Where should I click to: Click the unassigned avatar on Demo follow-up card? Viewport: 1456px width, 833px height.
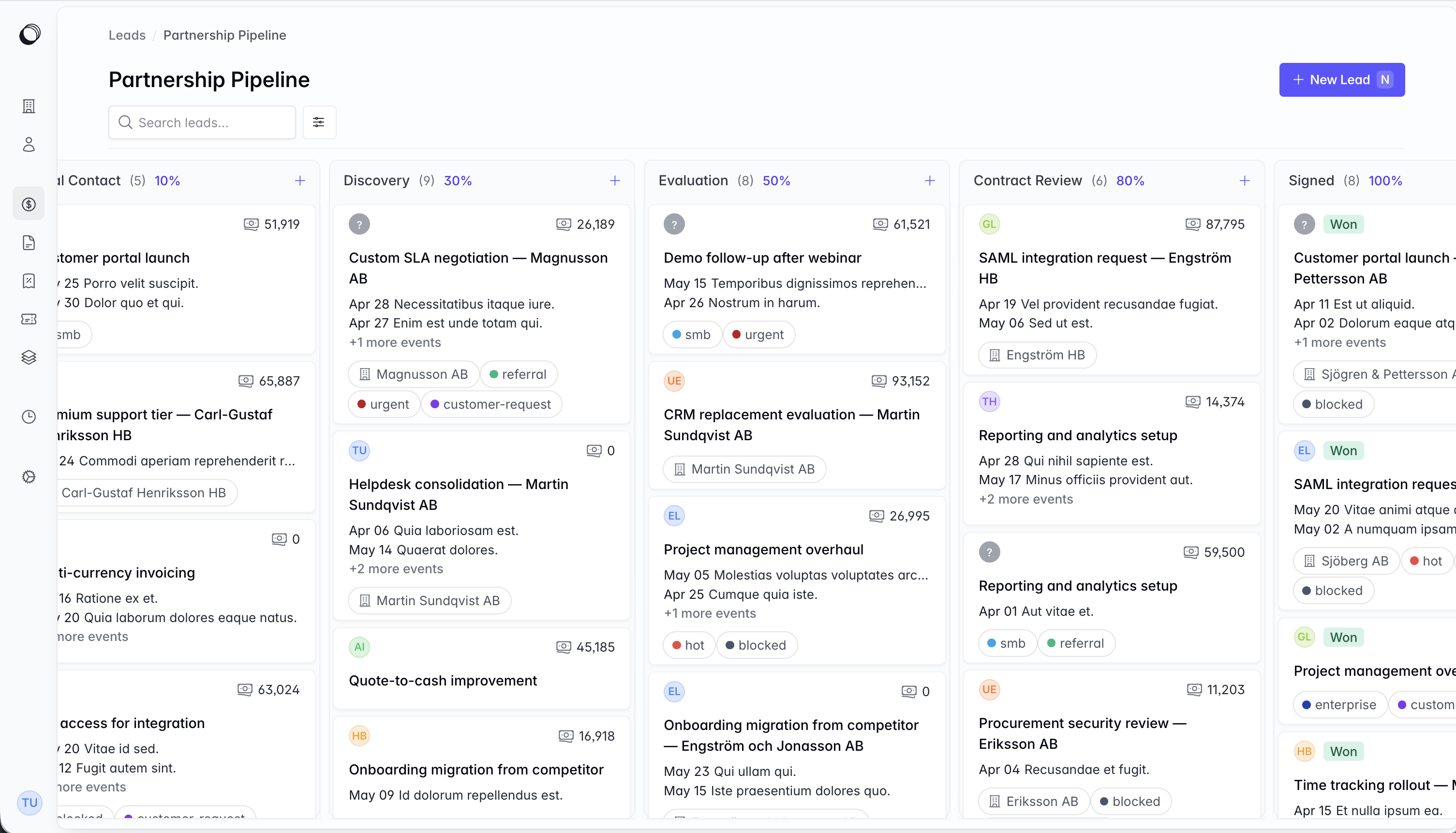point(674,224)
